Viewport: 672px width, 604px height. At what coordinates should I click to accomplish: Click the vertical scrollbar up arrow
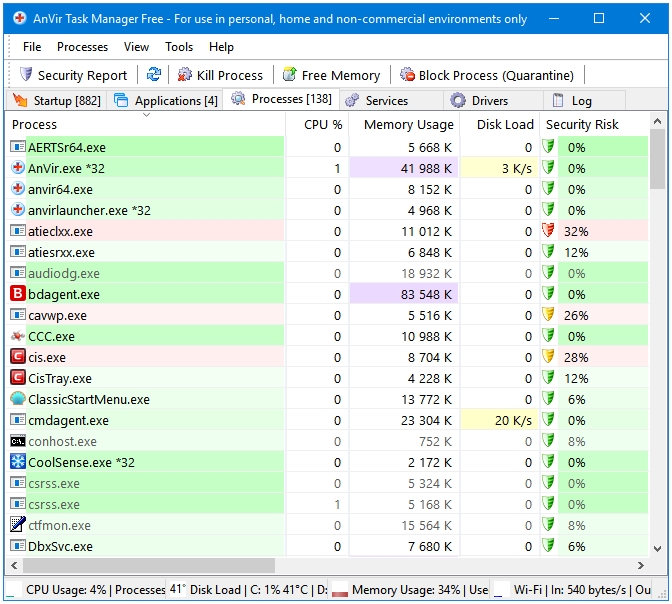click(x=657, y=122)
